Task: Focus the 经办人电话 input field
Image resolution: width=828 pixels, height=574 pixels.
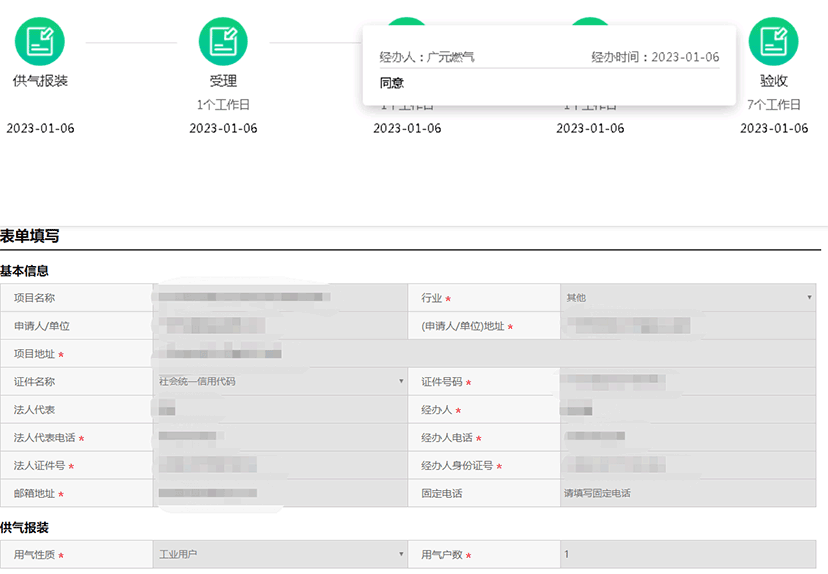Action: (688, 438)
